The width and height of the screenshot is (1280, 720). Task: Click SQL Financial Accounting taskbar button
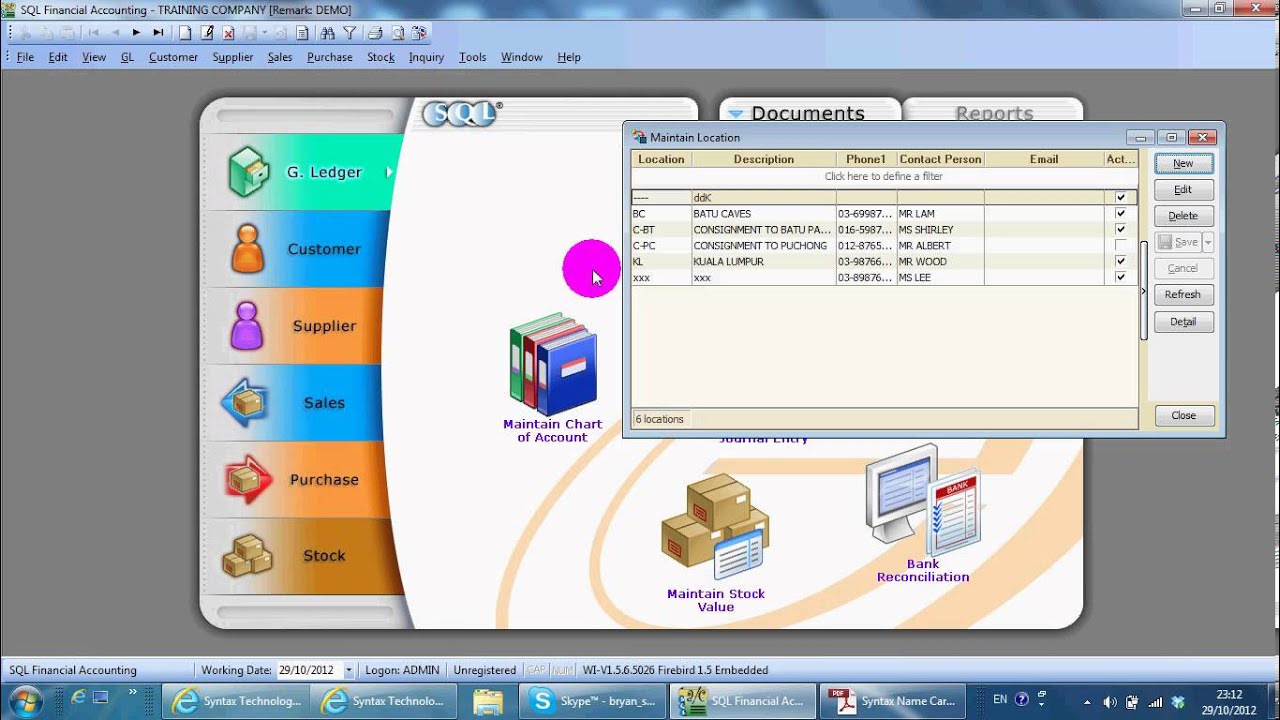(742, 701)
